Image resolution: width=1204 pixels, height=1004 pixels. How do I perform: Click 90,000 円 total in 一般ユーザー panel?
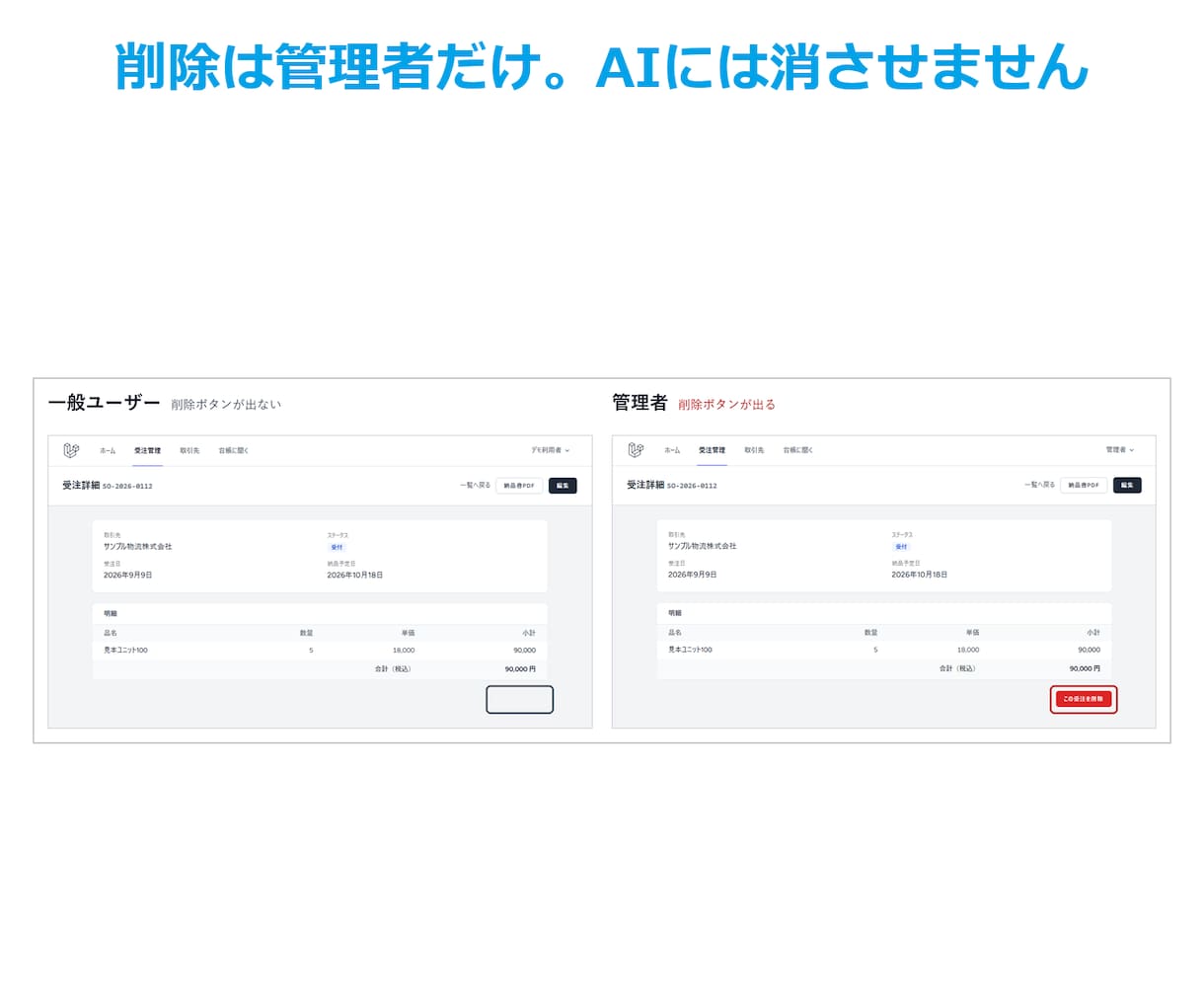click(x=520, y=669)
